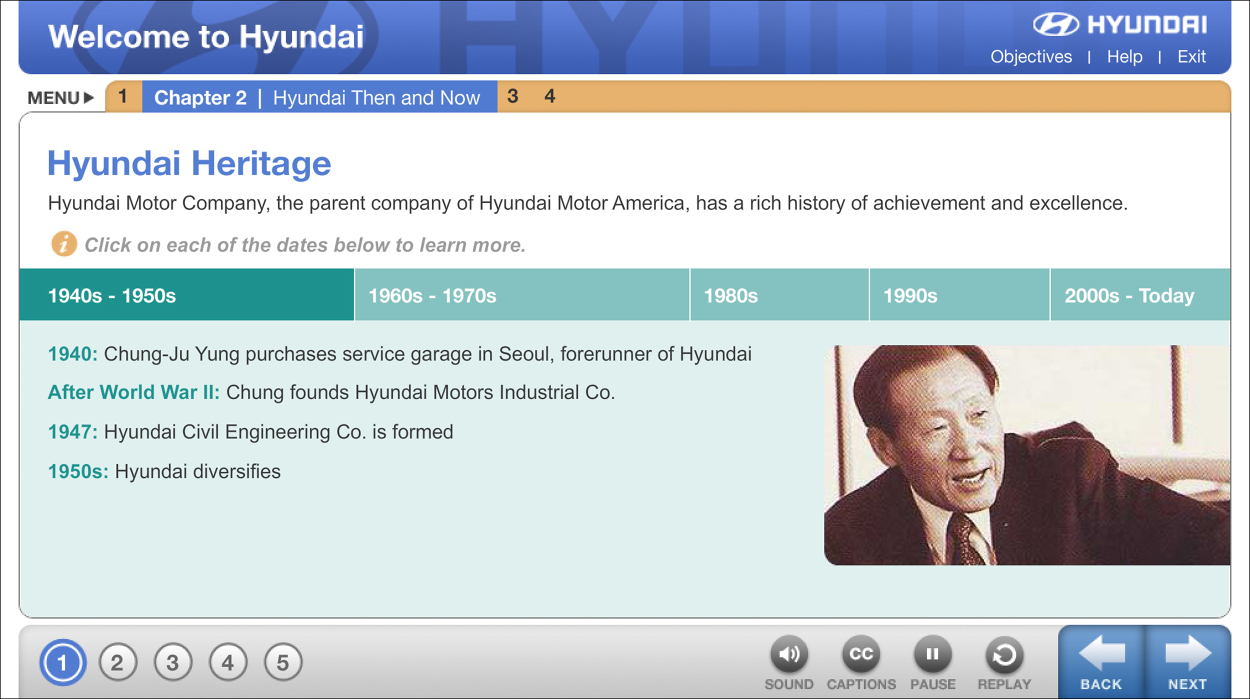Click the Exit link
1250x699 pixels.
[1191, 57]
